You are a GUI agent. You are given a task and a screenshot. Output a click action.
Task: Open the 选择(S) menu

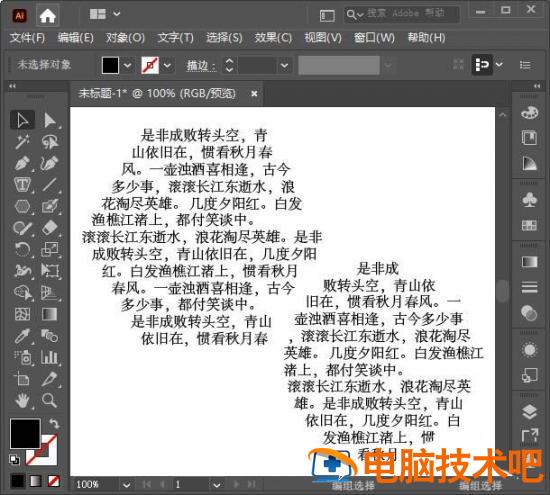224,38
